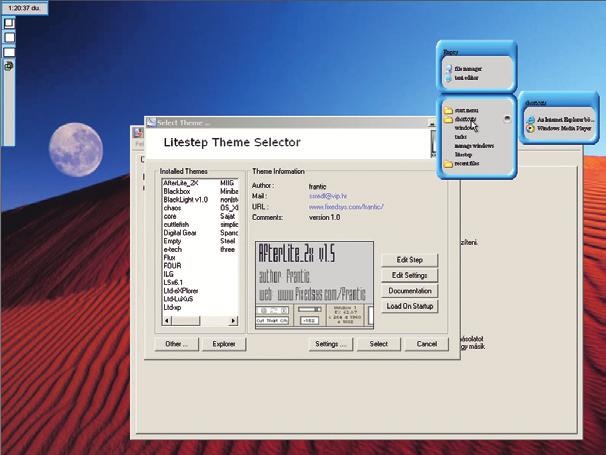Select the MIIG theme in second column
Viewport: 606px width, 455px height.
[x=227, y=183]
